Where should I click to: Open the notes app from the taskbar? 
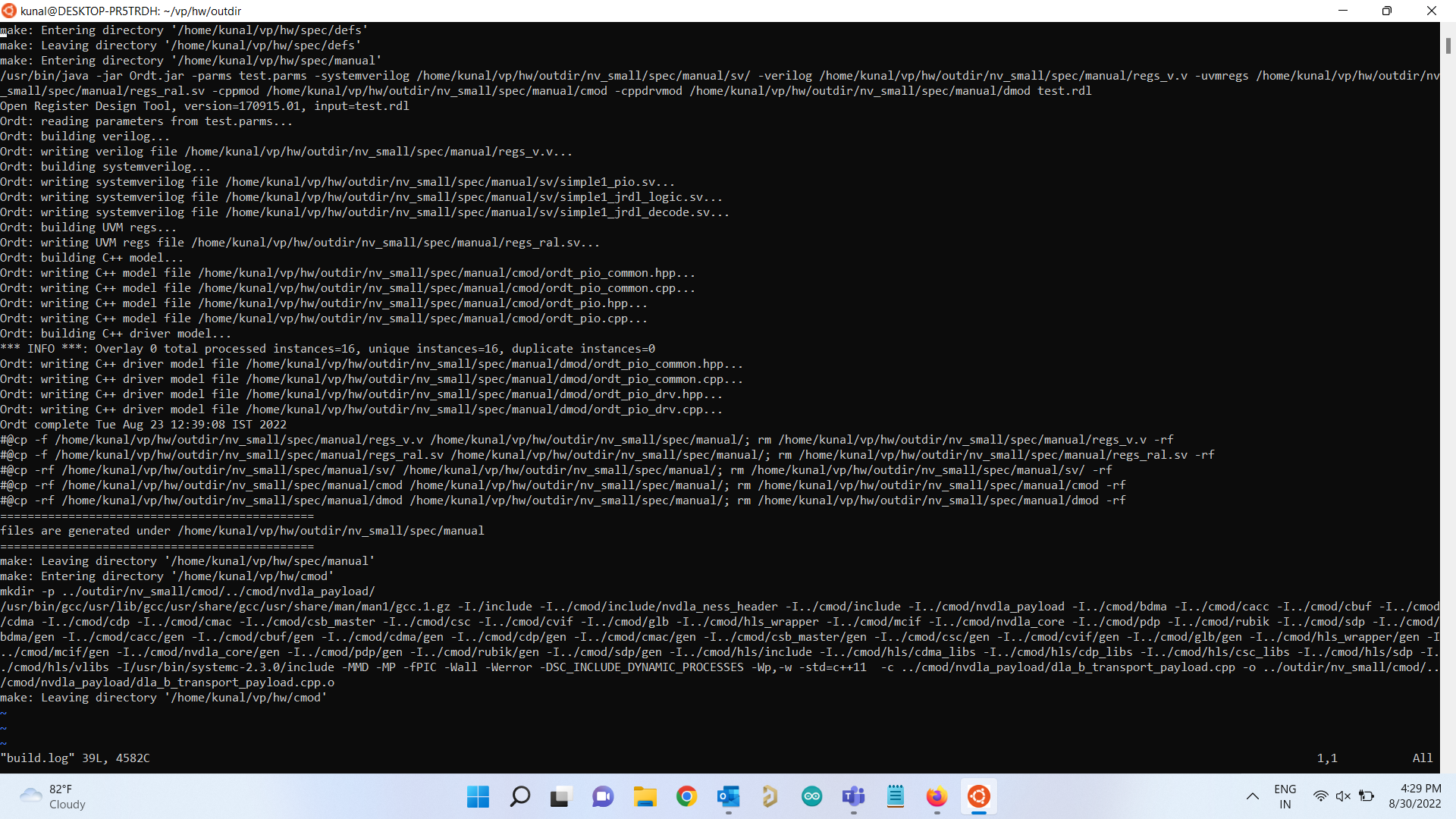[896, 796]
